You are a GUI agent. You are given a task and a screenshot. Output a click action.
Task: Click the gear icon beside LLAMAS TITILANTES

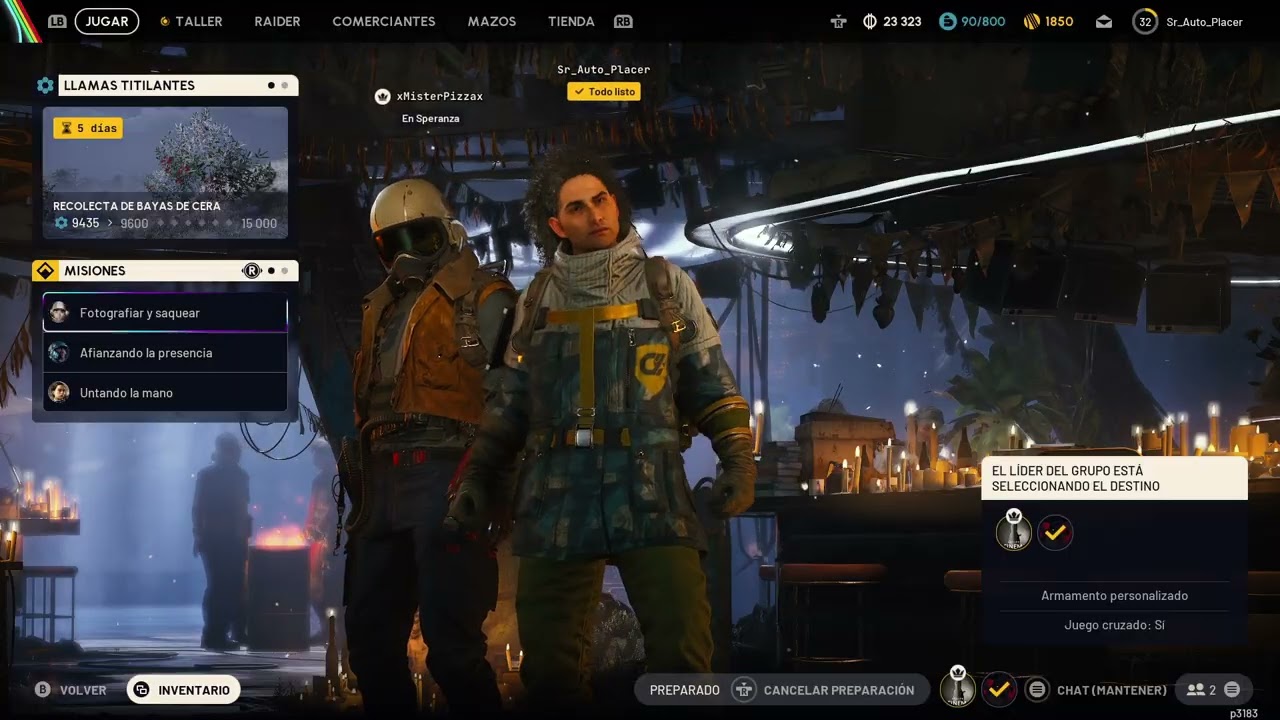[x=45, y=85]
